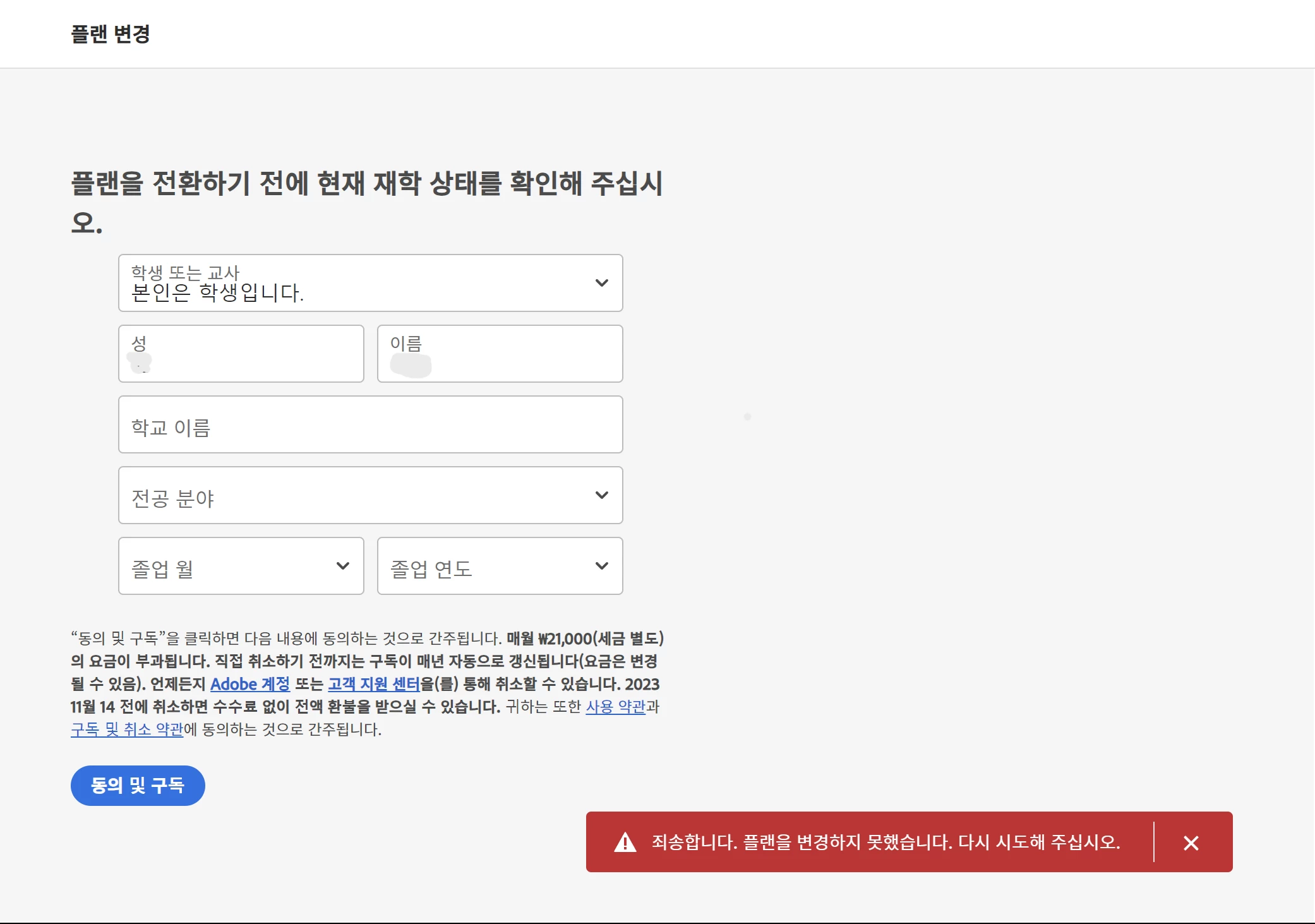This screenshot has height=924, width=1315.
Task: Open the 졸업 연도 dropdown chevron
Action: tap(601, 566)
